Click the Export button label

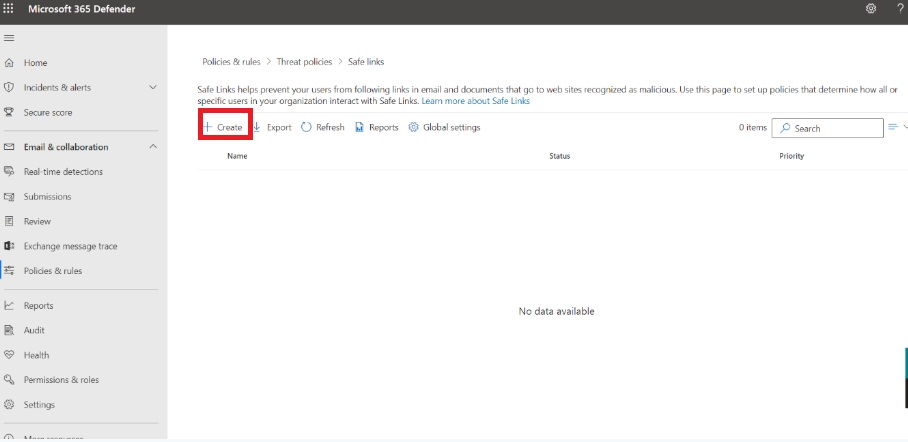pos(279,127)
